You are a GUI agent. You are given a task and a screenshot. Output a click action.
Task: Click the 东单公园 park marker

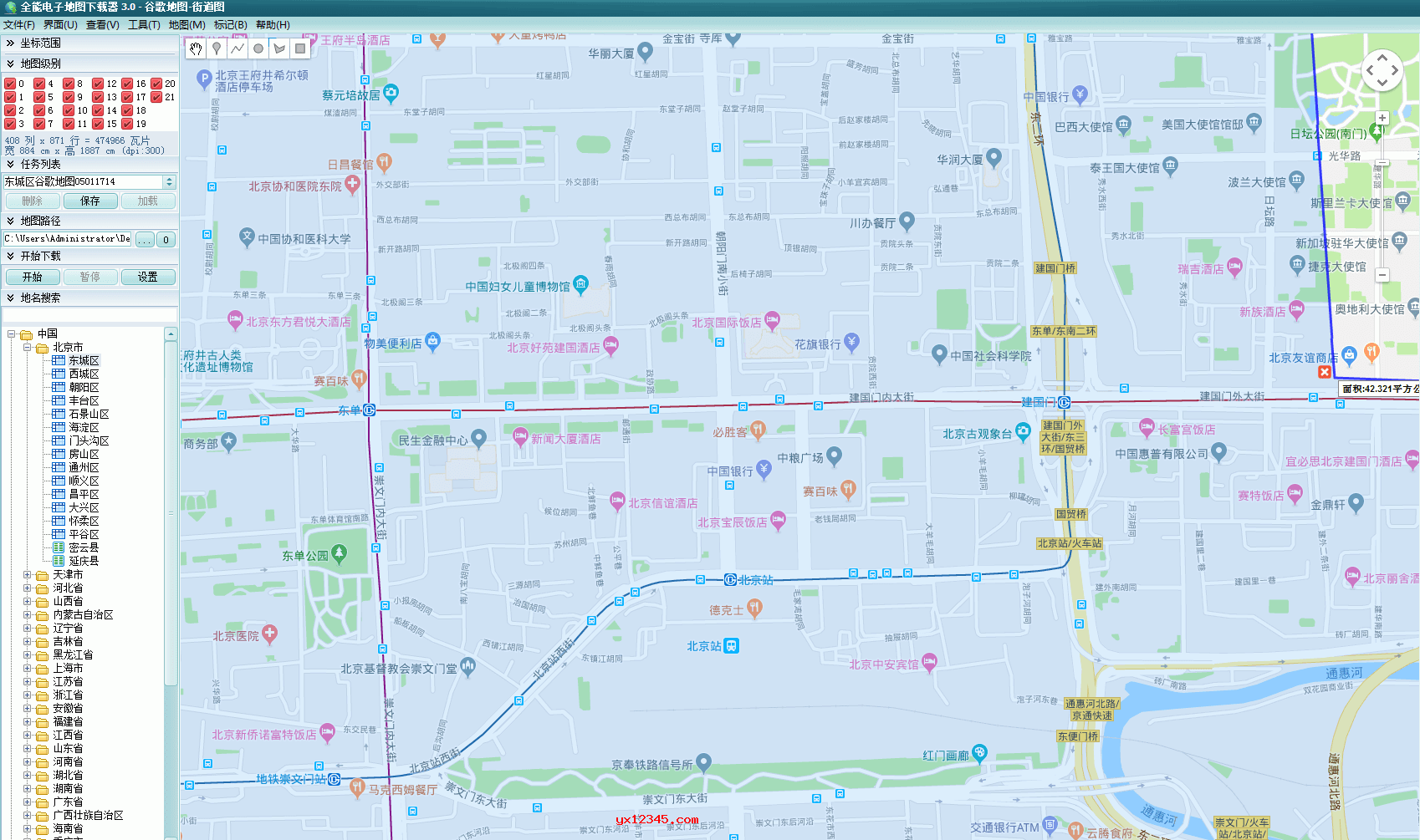(x=339, y=553)
